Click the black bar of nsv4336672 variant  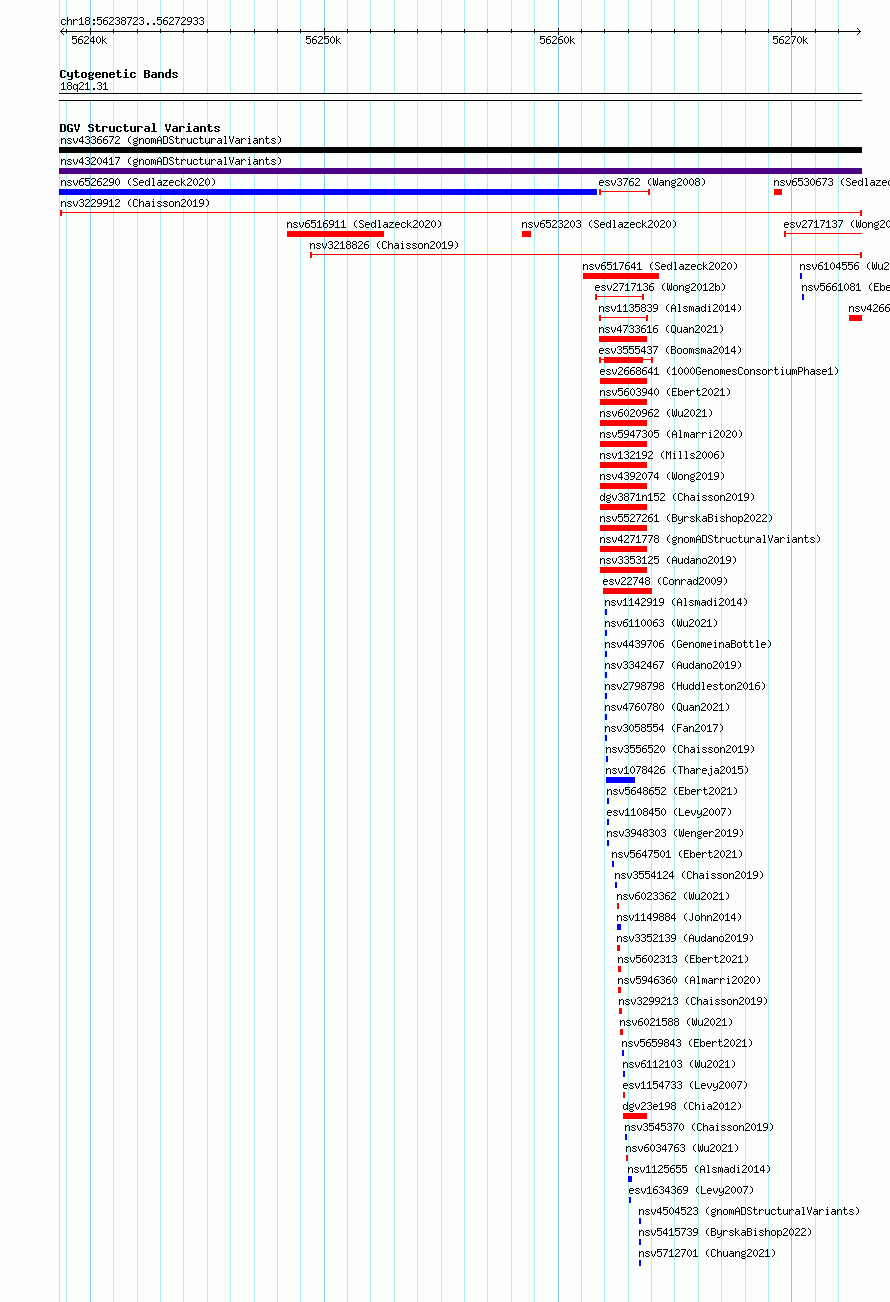click(x=461, y=150)
